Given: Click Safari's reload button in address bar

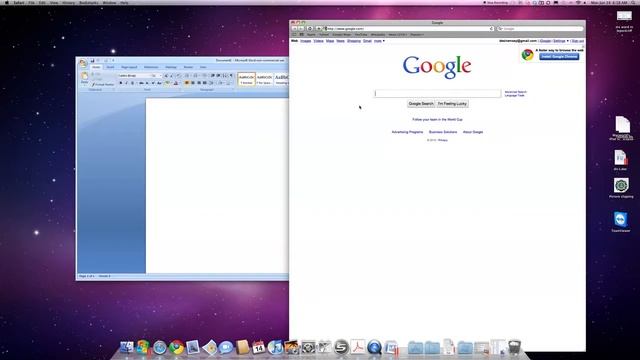Looking at the screenshot, I should 491,29.
